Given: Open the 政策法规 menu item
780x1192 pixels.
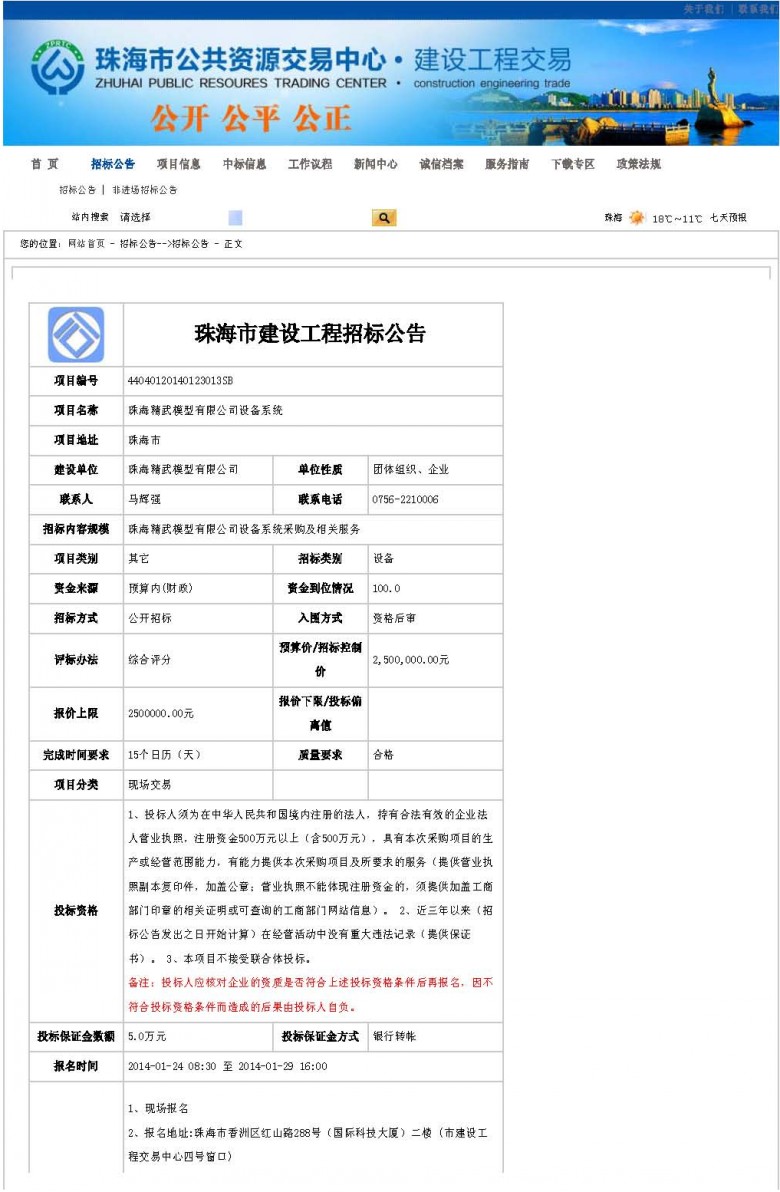Looking at the screenshot, I should pos(638,164).
